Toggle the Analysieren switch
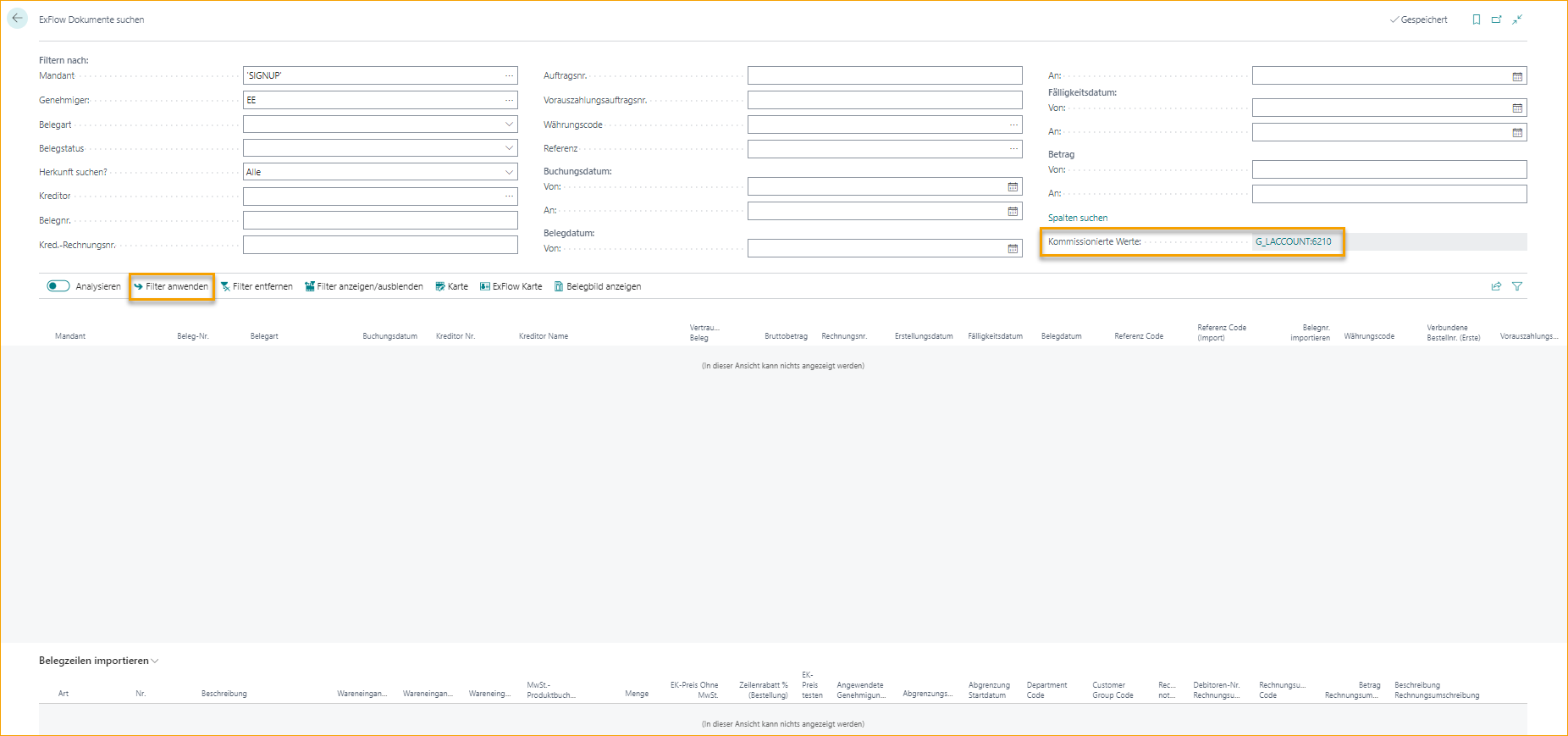 58,286
